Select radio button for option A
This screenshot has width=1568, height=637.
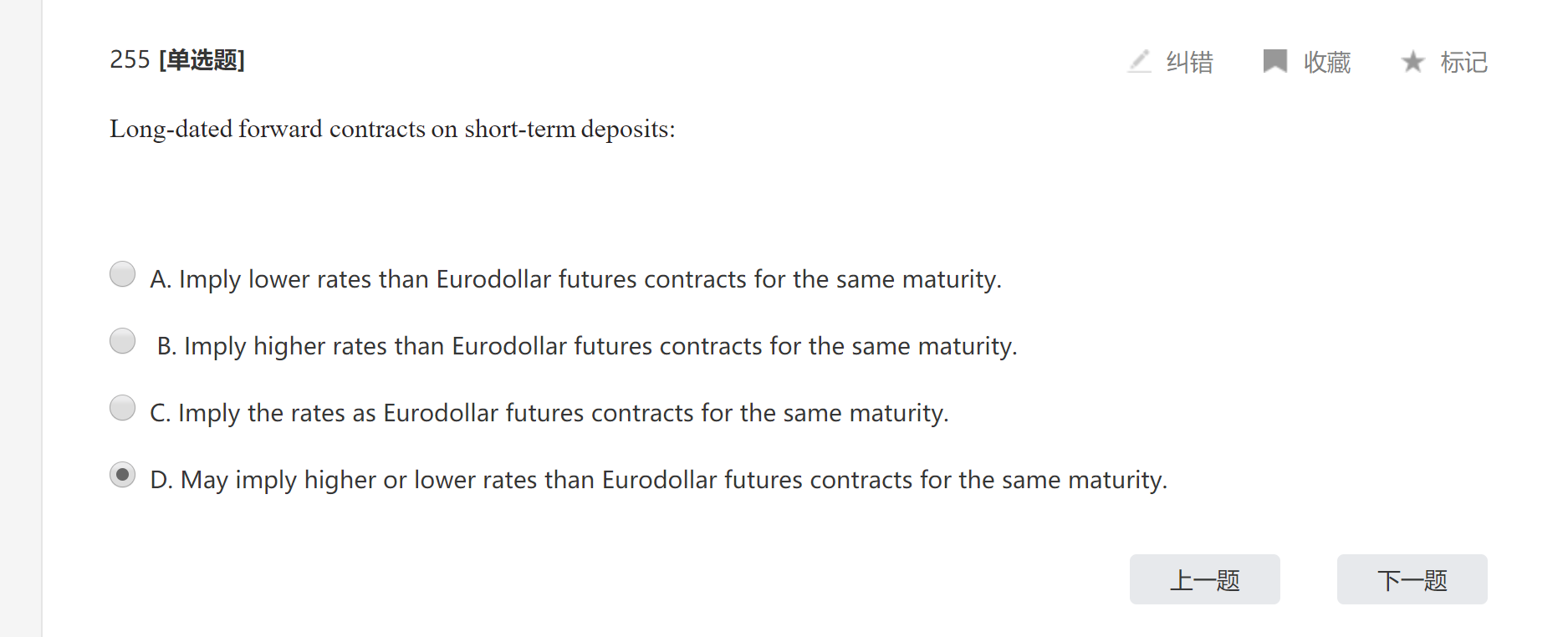pos(123,274)
